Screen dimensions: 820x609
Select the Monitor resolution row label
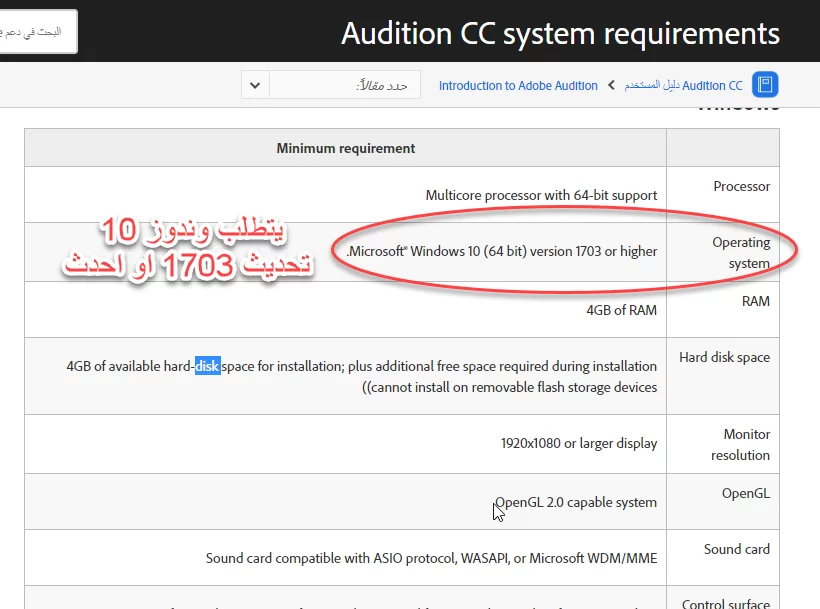(x=740, y=444)
